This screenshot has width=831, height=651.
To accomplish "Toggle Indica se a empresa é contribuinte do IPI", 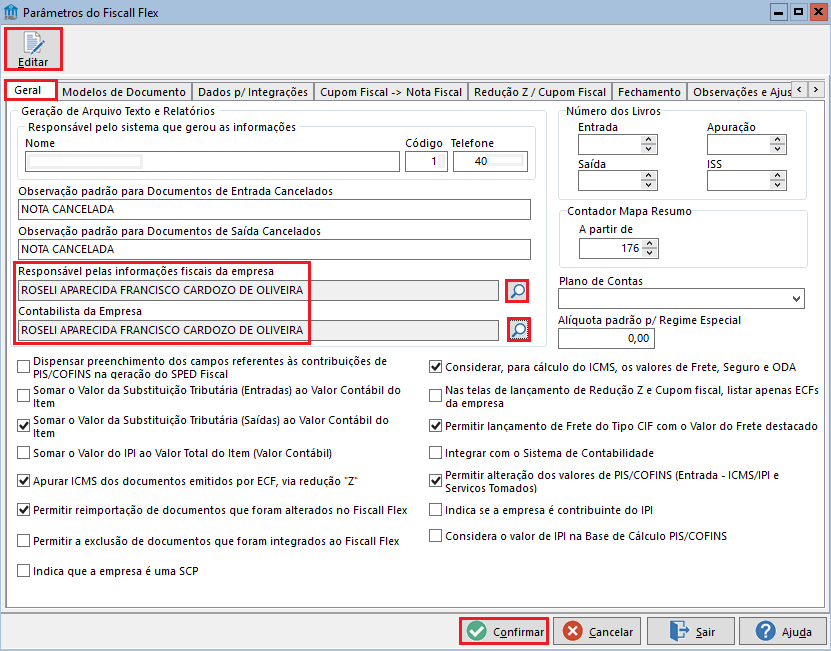I will pyautogui.click(x=435, y=510).
